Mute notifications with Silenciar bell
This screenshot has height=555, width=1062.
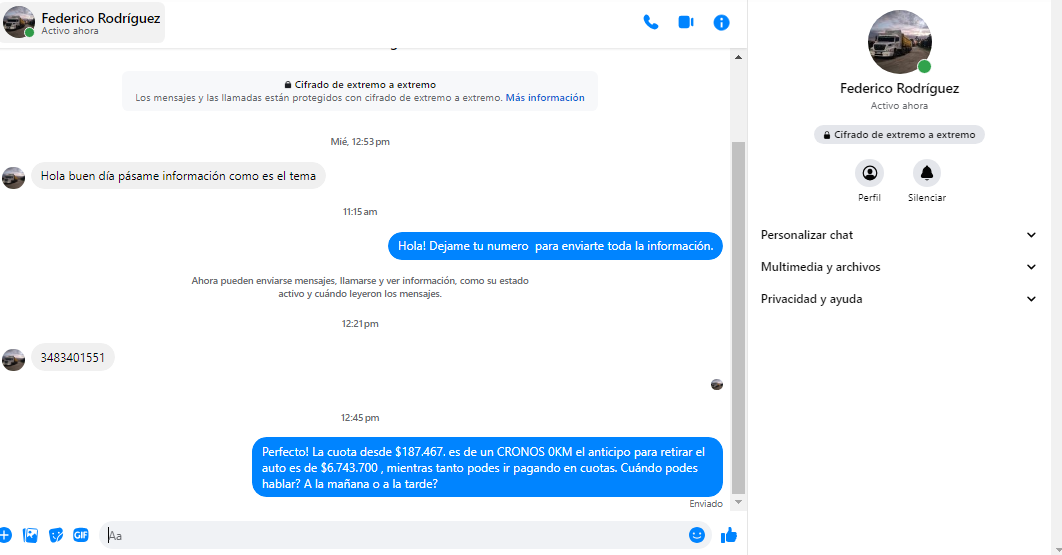926,174
